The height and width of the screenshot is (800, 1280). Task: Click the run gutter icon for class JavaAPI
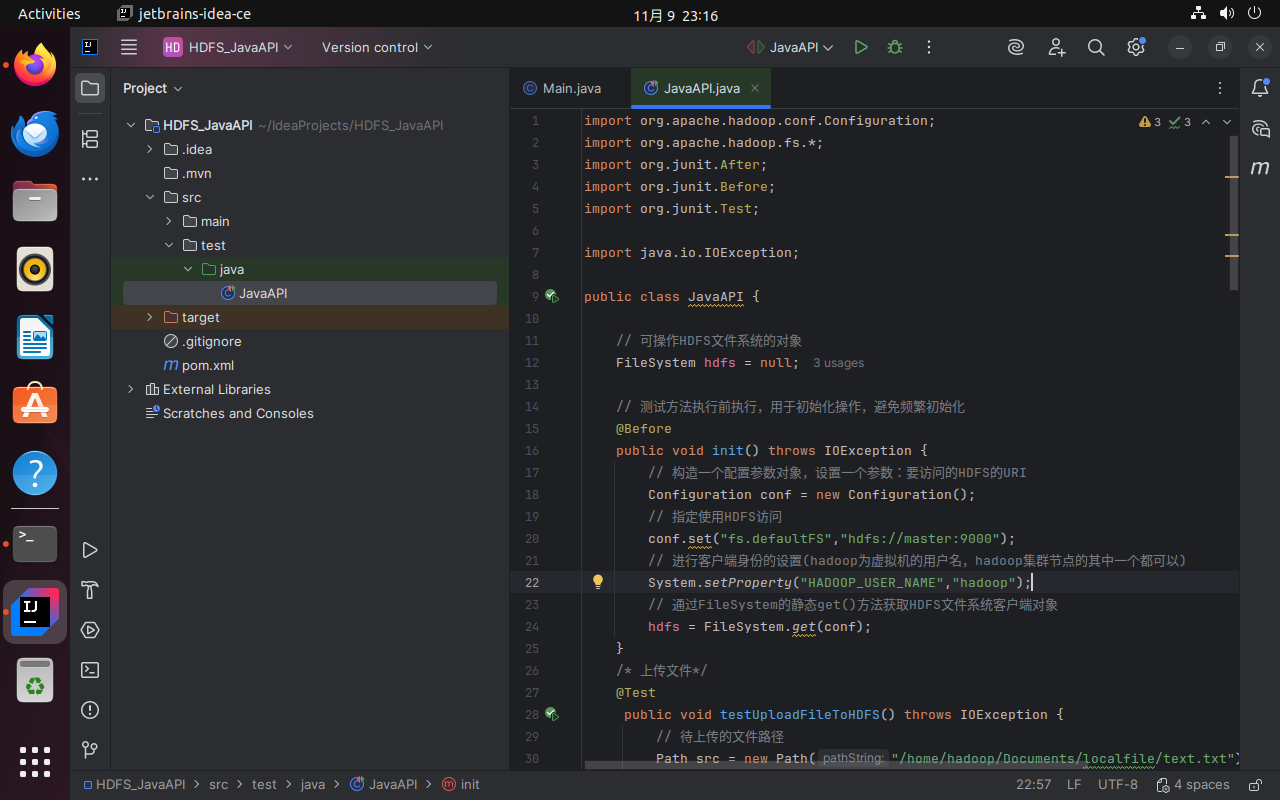pyautogui.click(x=551, y=297)
